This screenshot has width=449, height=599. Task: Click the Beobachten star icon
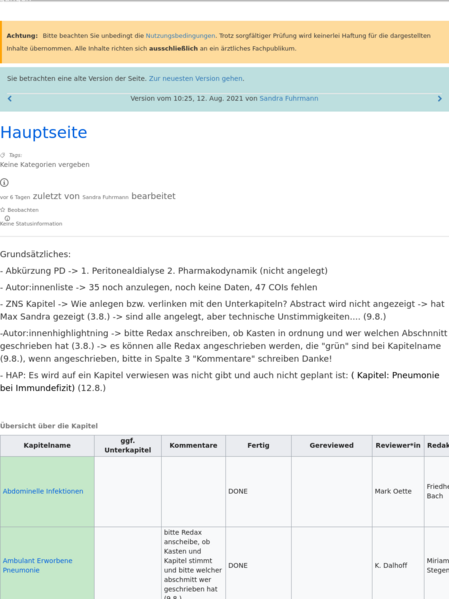(x=3, y=210)
